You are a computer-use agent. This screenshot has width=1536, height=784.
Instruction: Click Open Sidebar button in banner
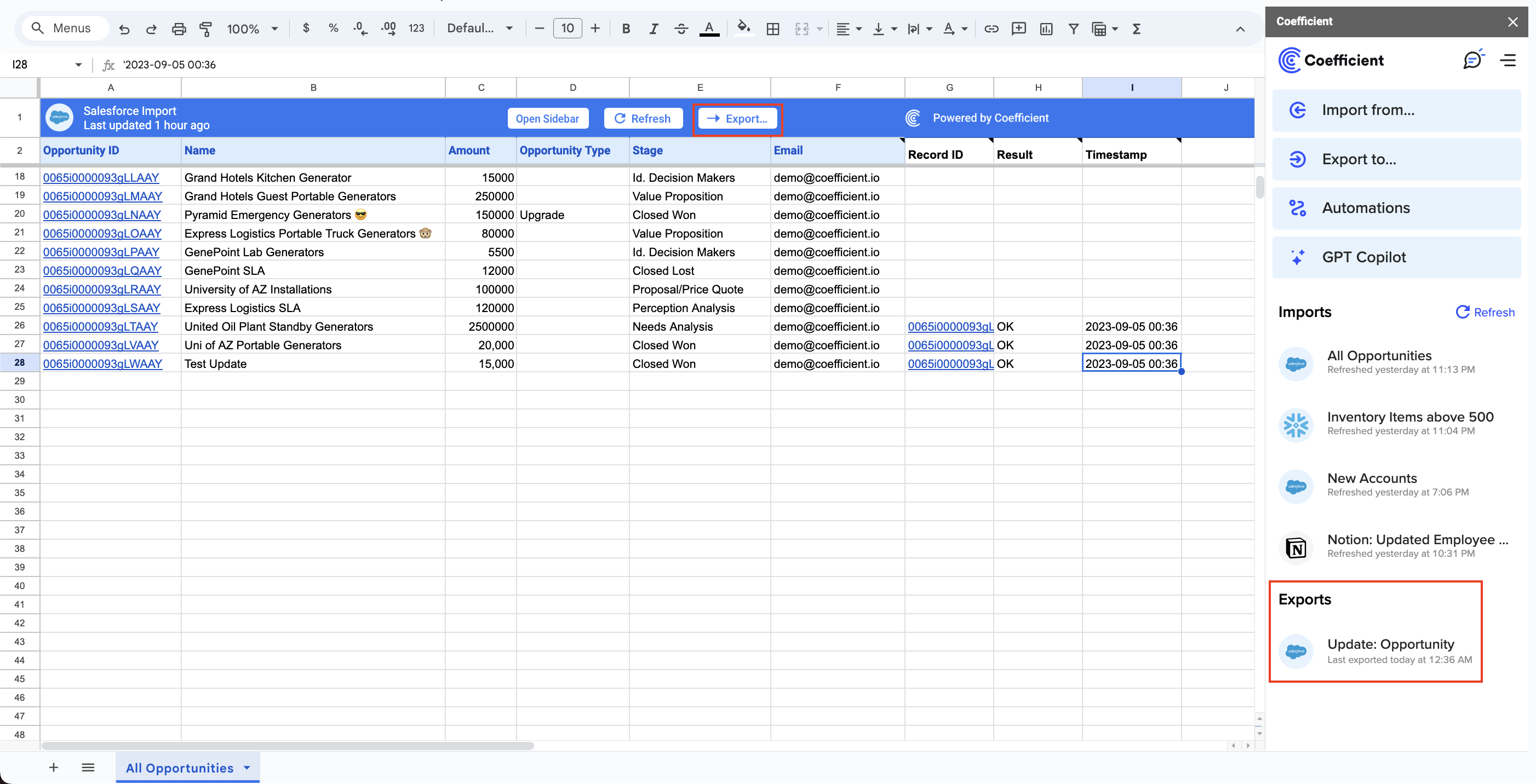547,118
